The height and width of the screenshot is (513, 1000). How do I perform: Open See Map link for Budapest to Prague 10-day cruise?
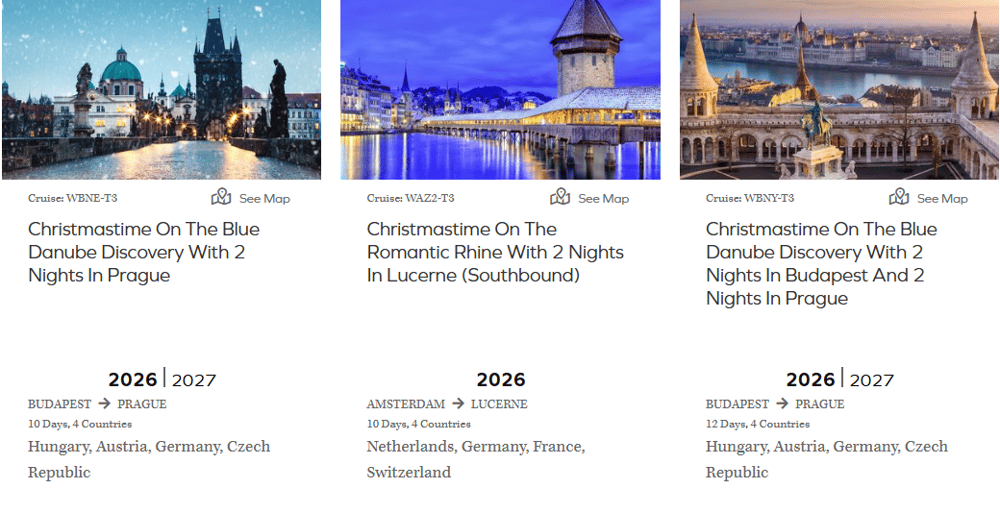(x=264, y=199)
